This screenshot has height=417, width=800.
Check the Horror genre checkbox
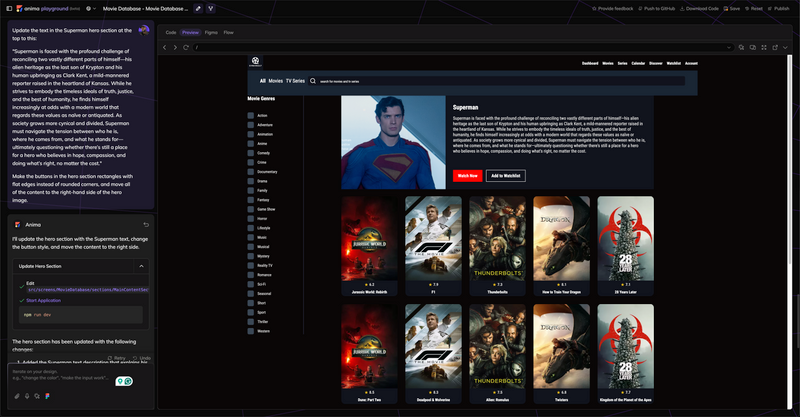(251, 218)
